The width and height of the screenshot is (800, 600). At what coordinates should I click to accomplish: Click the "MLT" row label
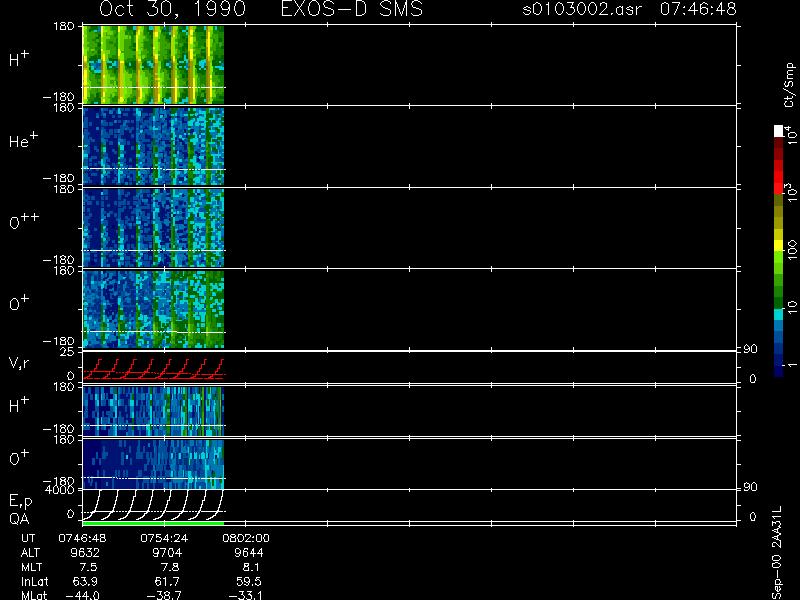pos(31,567)
